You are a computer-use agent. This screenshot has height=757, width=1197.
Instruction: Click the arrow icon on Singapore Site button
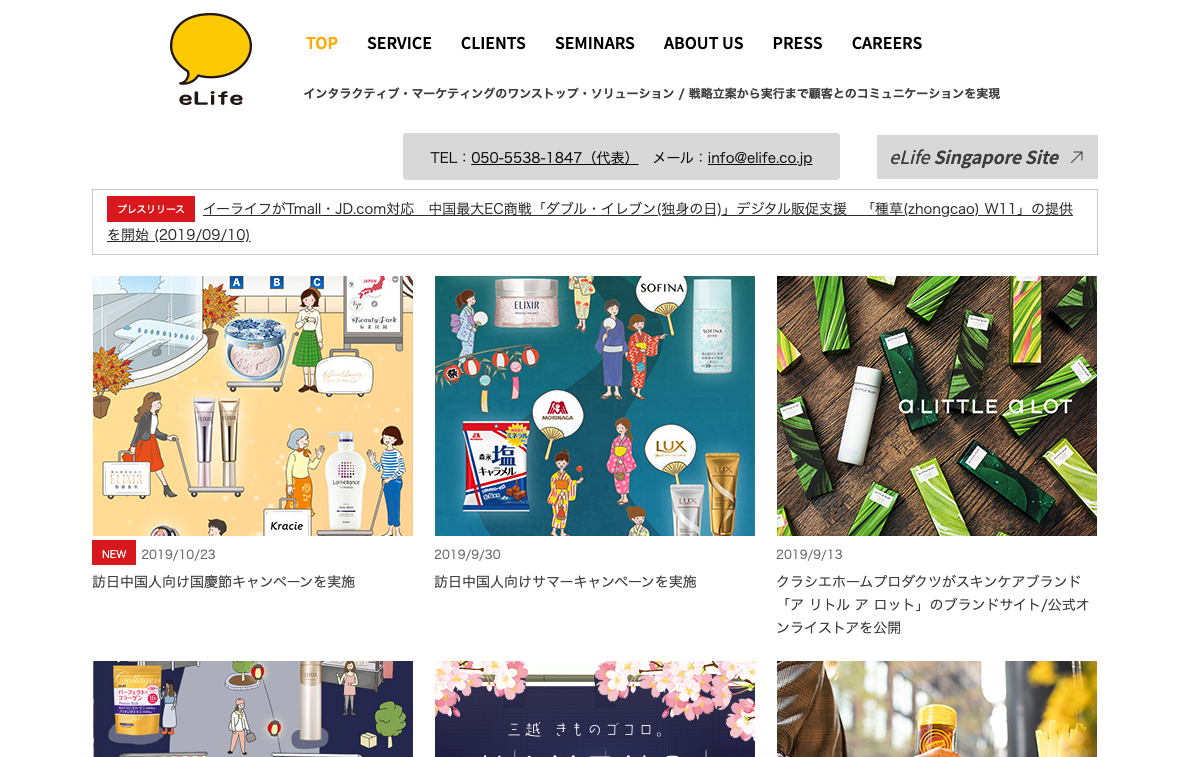[1076, 157]
